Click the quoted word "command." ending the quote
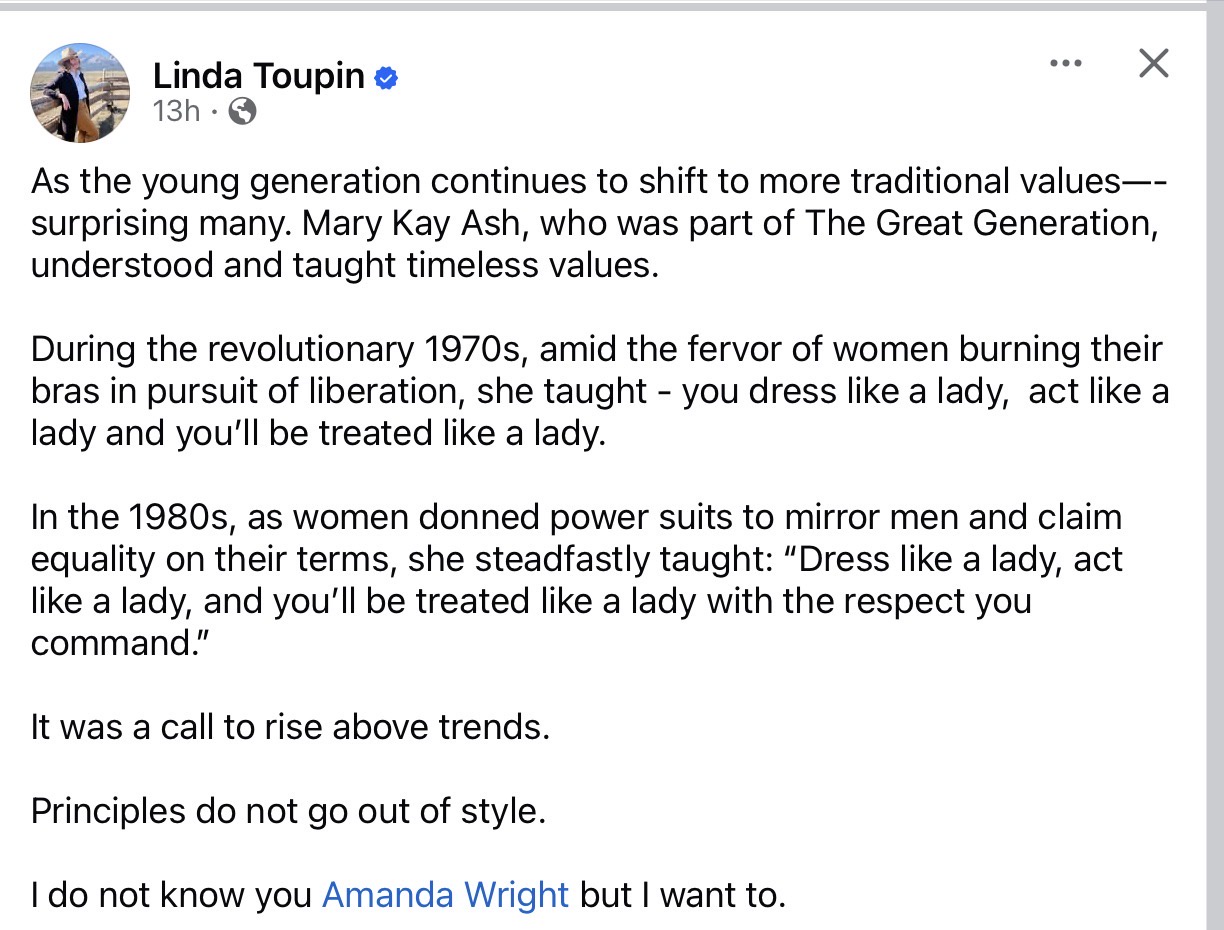1224x930 pixels. [x=112, y=642]
